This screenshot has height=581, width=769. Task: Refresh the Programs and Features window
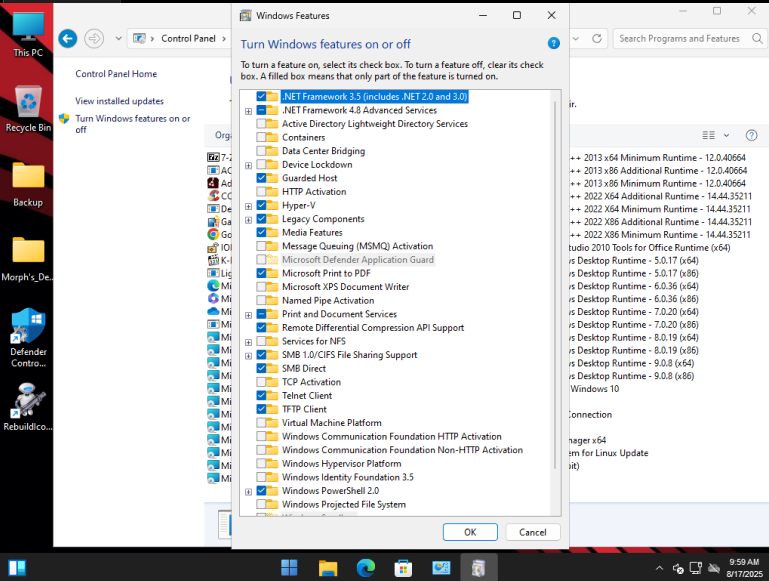(x=596, y=38)
